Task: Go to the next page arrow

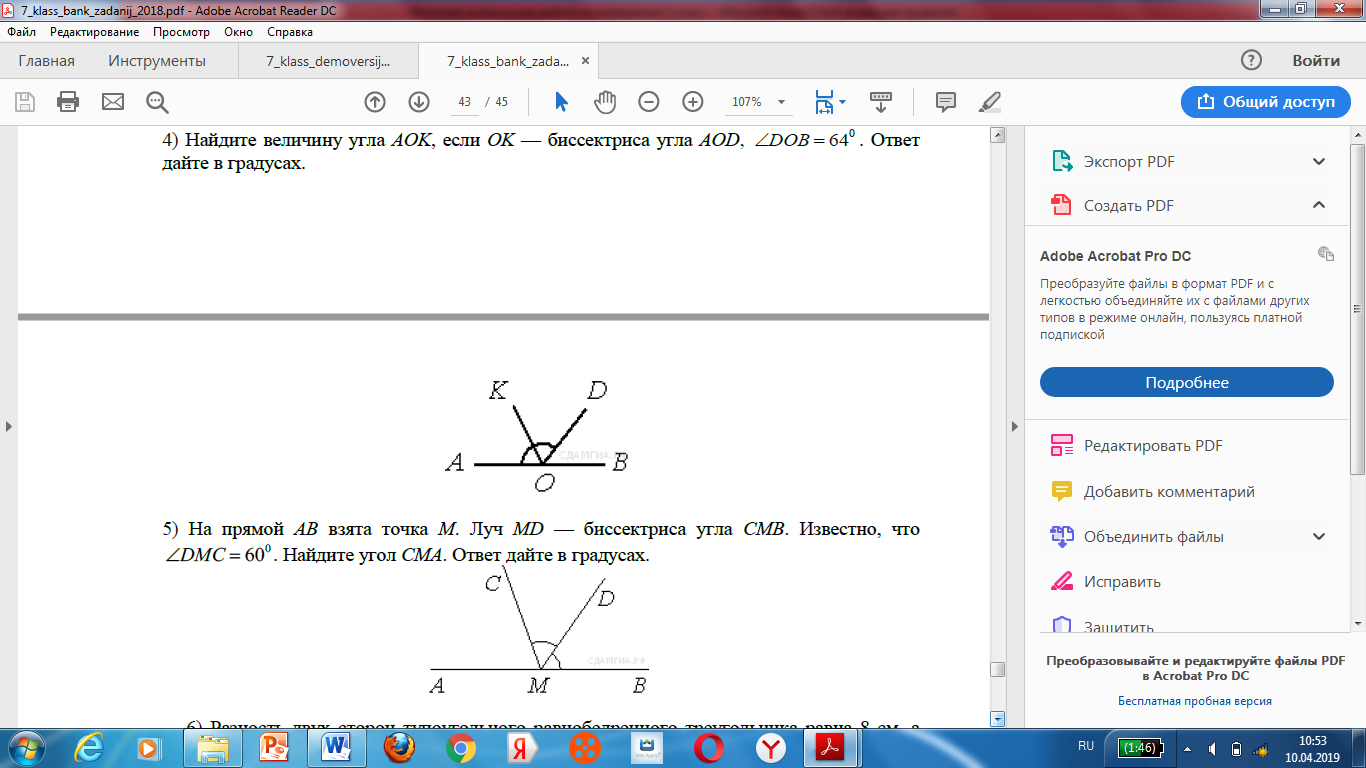Action: pos(419,102)
